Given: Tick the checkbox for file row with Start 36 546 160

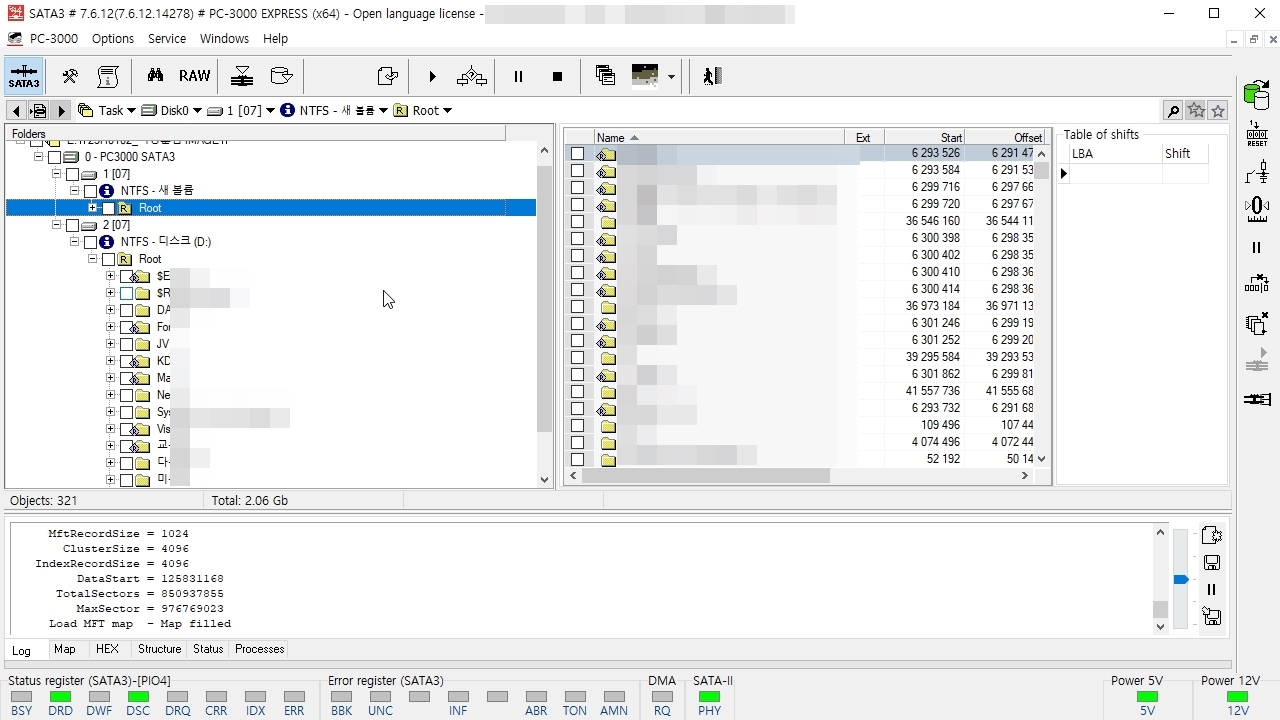Looking at the screenshot, I should coord(577,222).
